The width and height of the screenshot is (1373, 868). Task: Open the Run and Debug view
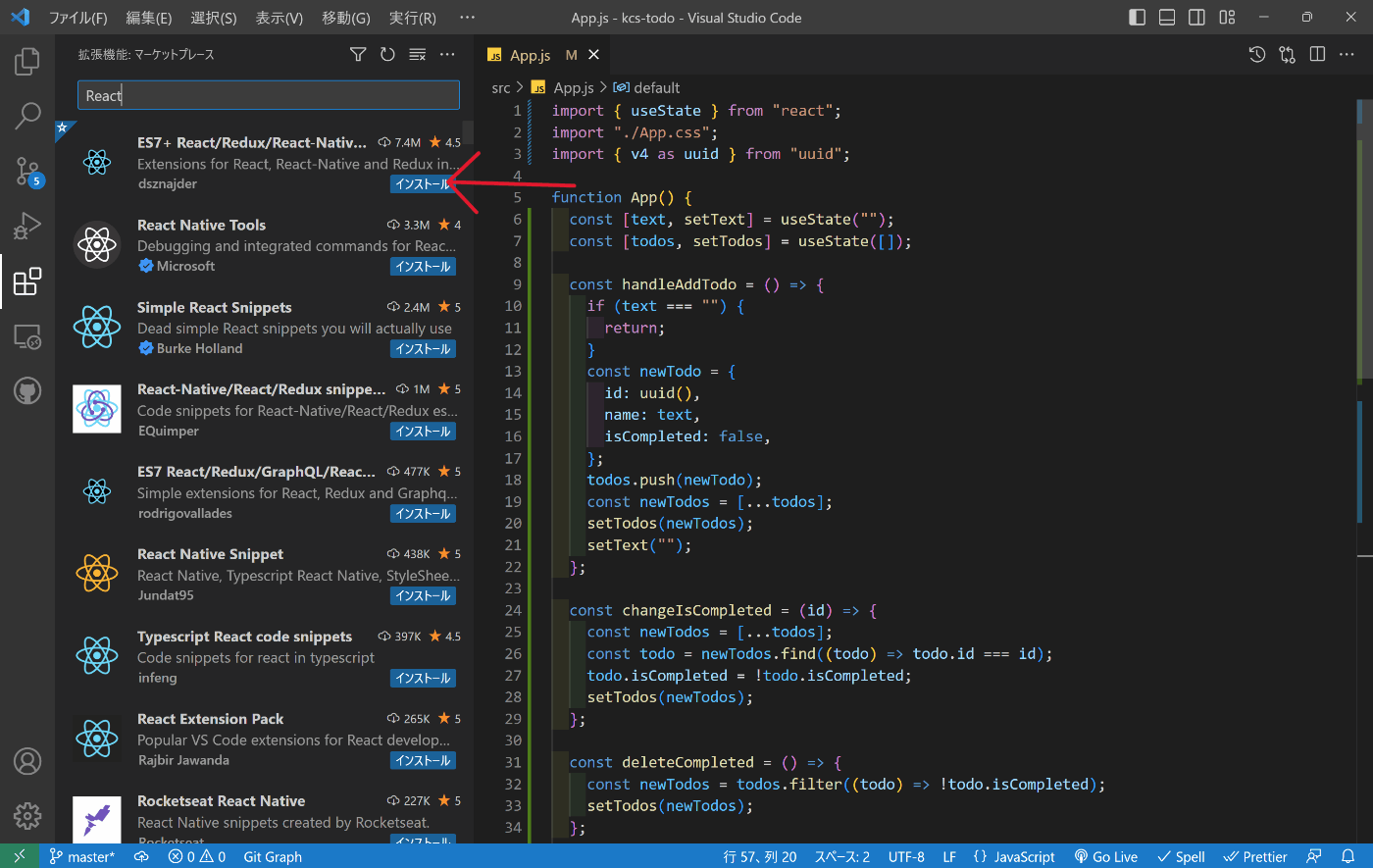point(26,227)
